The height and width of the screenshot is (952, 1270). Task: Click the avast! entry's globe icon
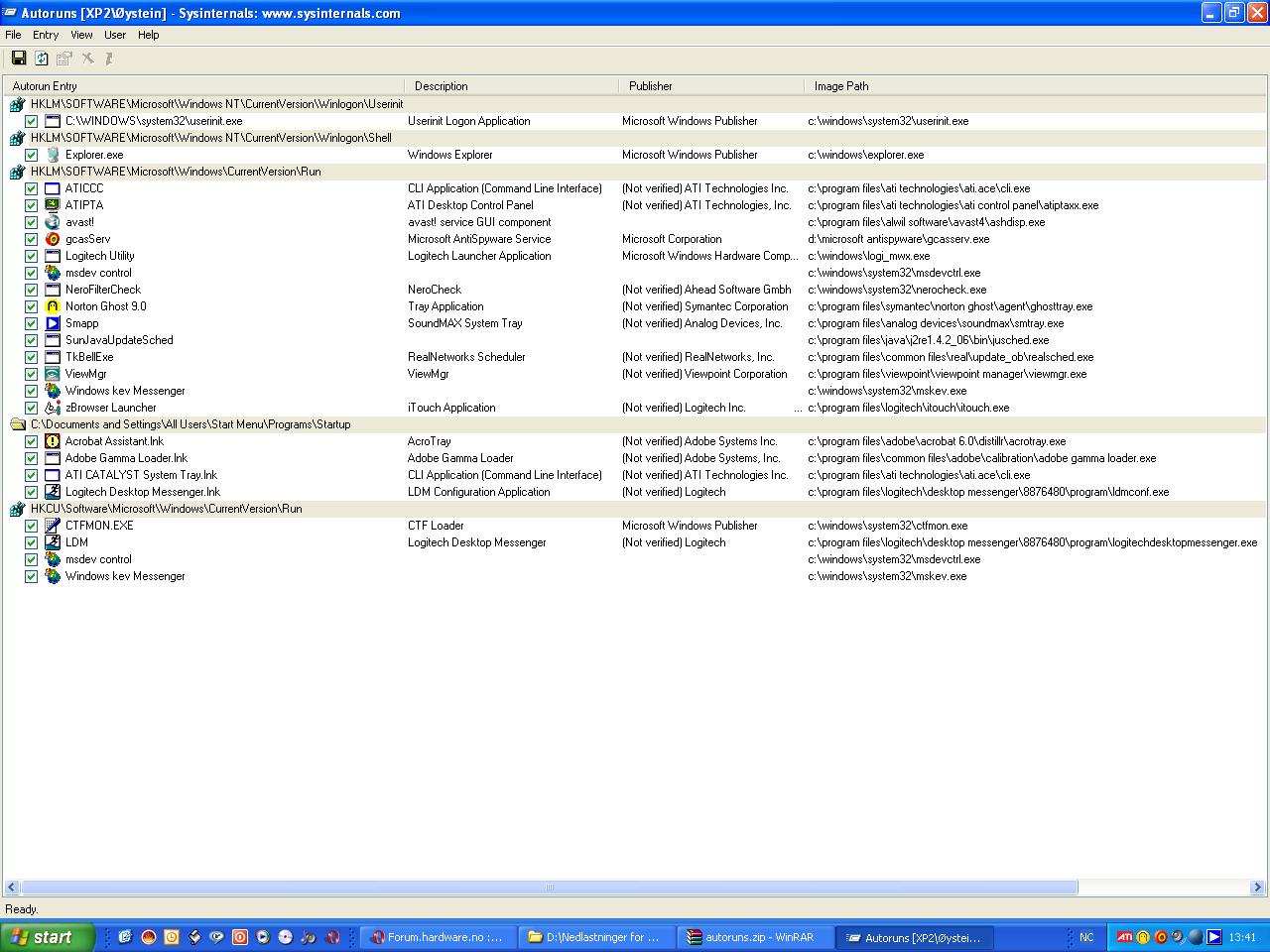tap(53, 222)
